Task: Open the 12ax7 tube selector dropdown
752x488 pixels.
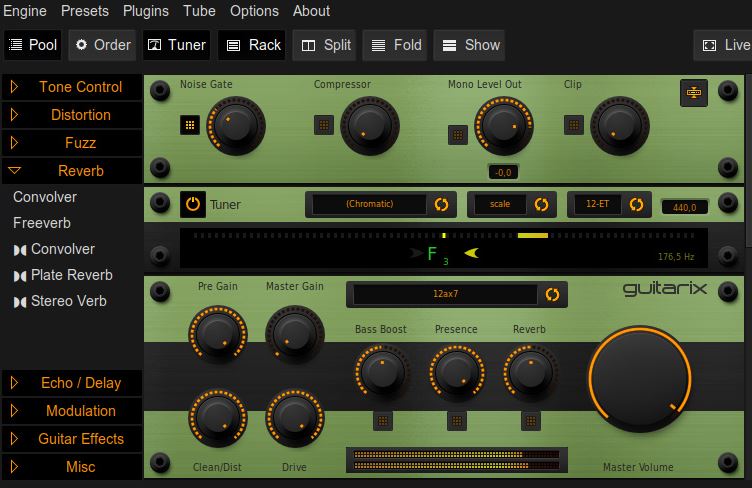Action: [x=446, y=294]
